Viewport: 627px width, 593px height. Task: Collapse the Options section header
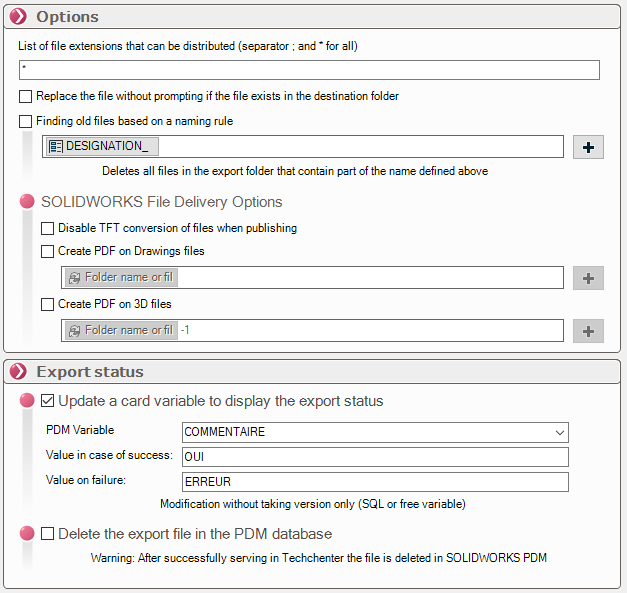tap(68, 16)
